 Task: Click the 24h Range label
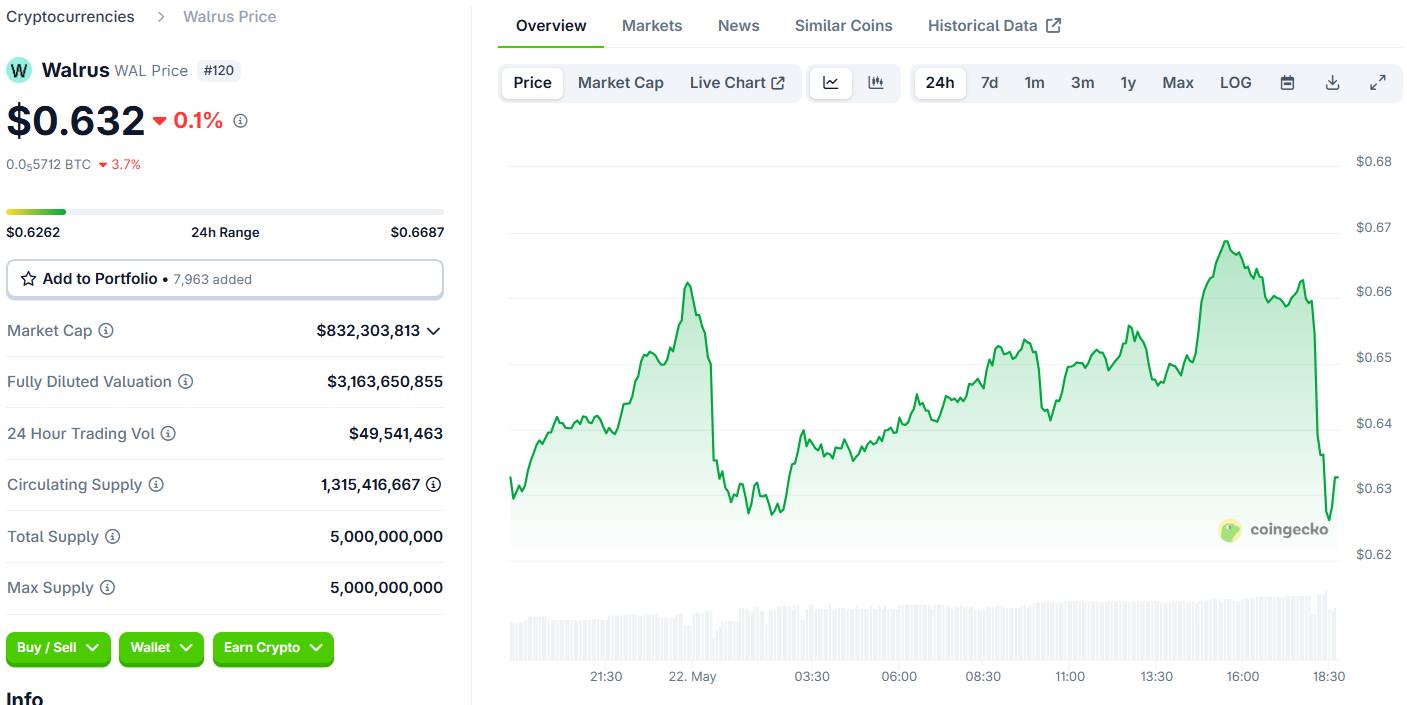[225, 232]
